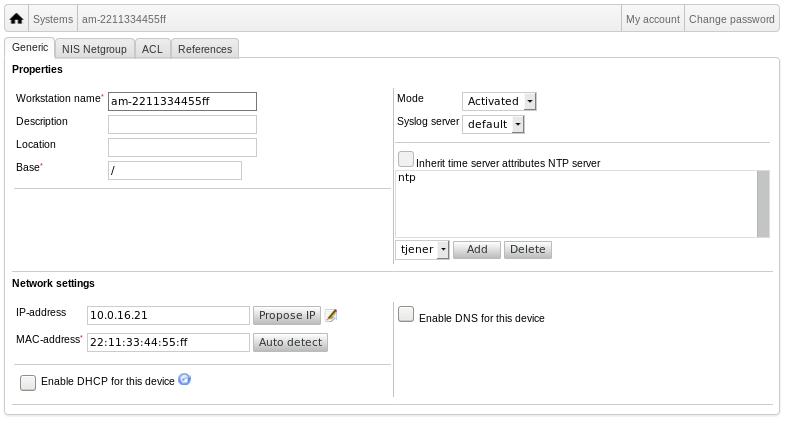Screen dimensions: 785x422
Task: Expand the Syslog server dropdown
Action: 494,124
